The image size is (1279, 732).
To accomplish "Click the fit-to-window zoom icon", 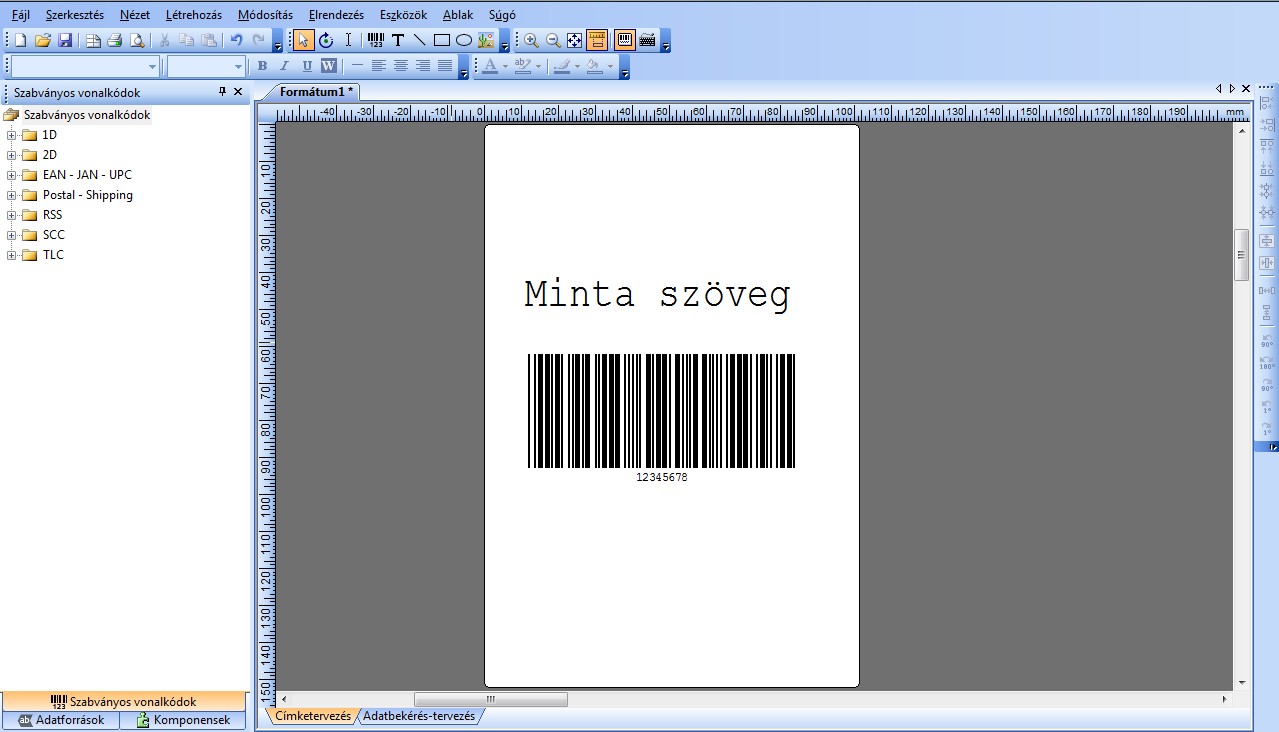I will click(575, 41).
